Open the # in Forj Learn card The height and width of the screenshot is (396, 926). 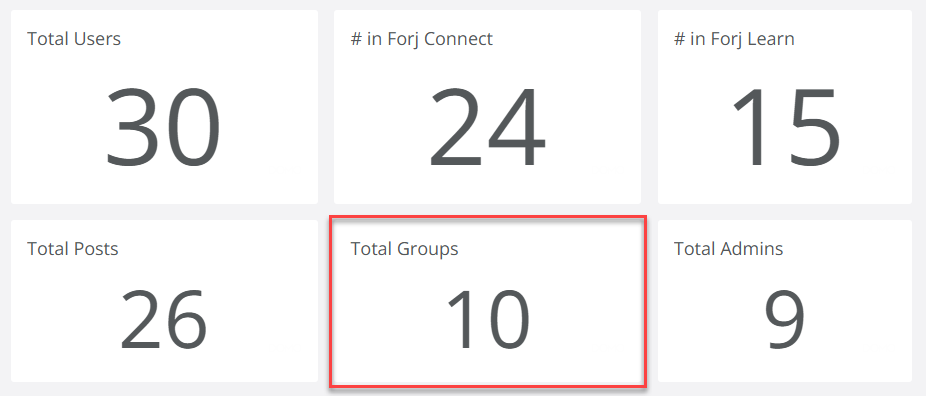(x=785, y=107)
